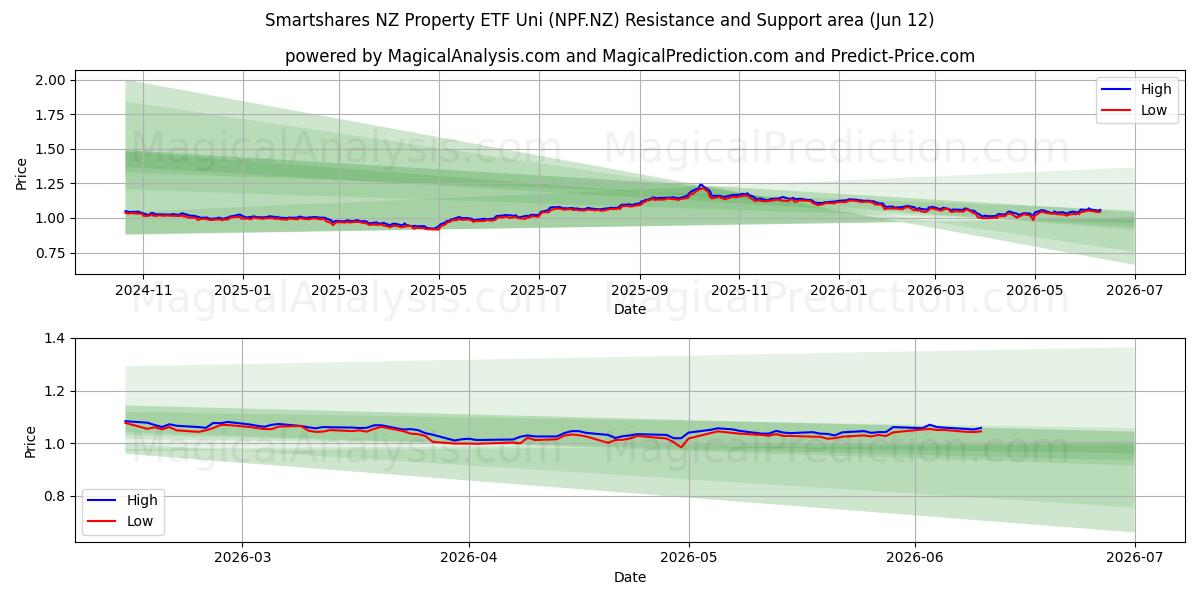Screen dimensions: 1200x600
Task: Click the '1.25' price tick on the top chart
Action: point(50,184)
